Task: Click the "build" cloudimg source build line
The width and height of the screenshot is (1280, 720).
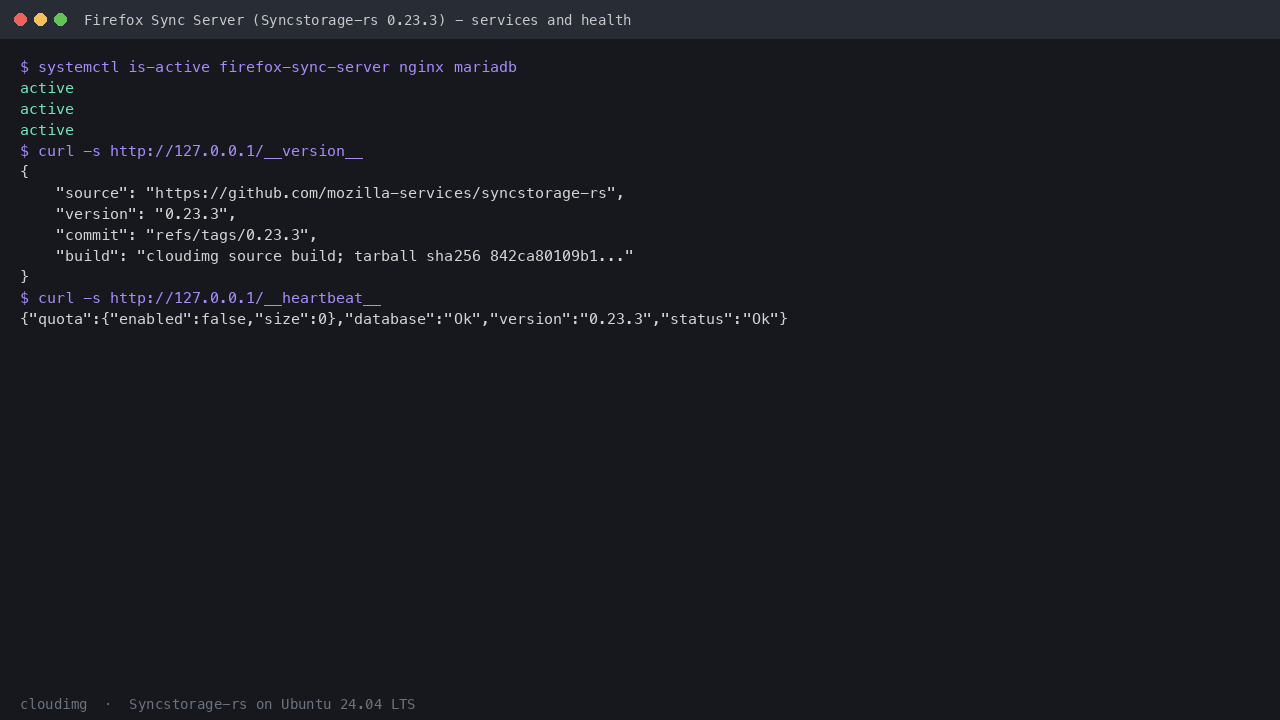Action: [345, 256]
